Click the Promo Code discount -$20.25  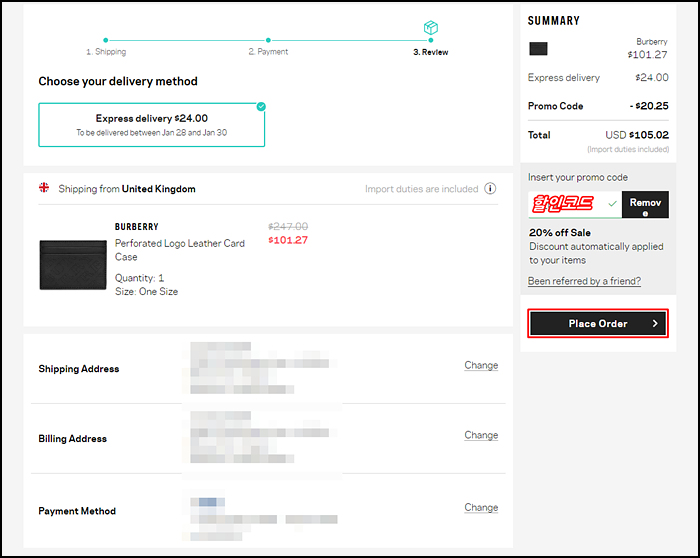[x=649, y=106]
